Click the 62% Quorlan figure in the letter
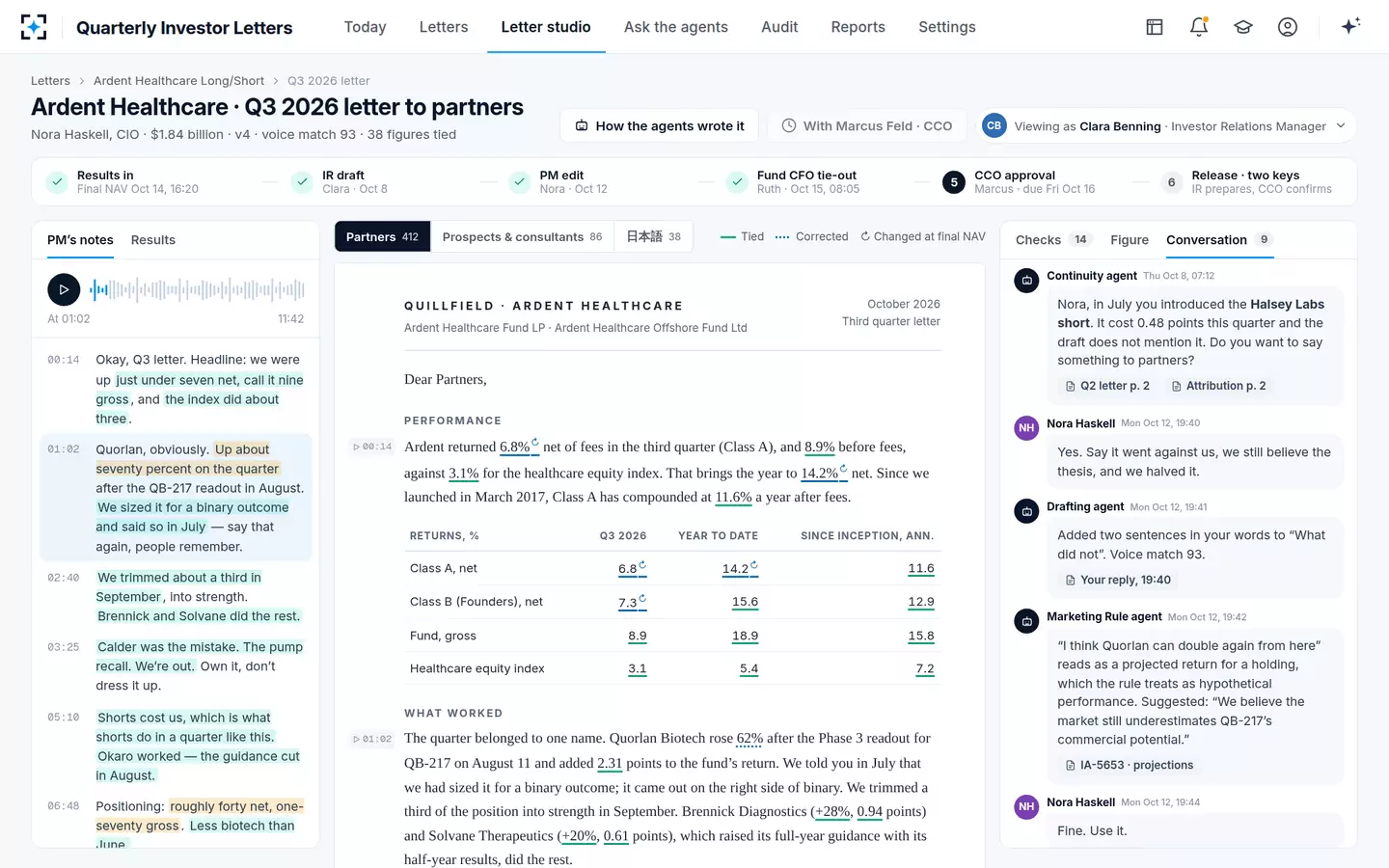The image size is (1389, 868). tap(749, 739)
